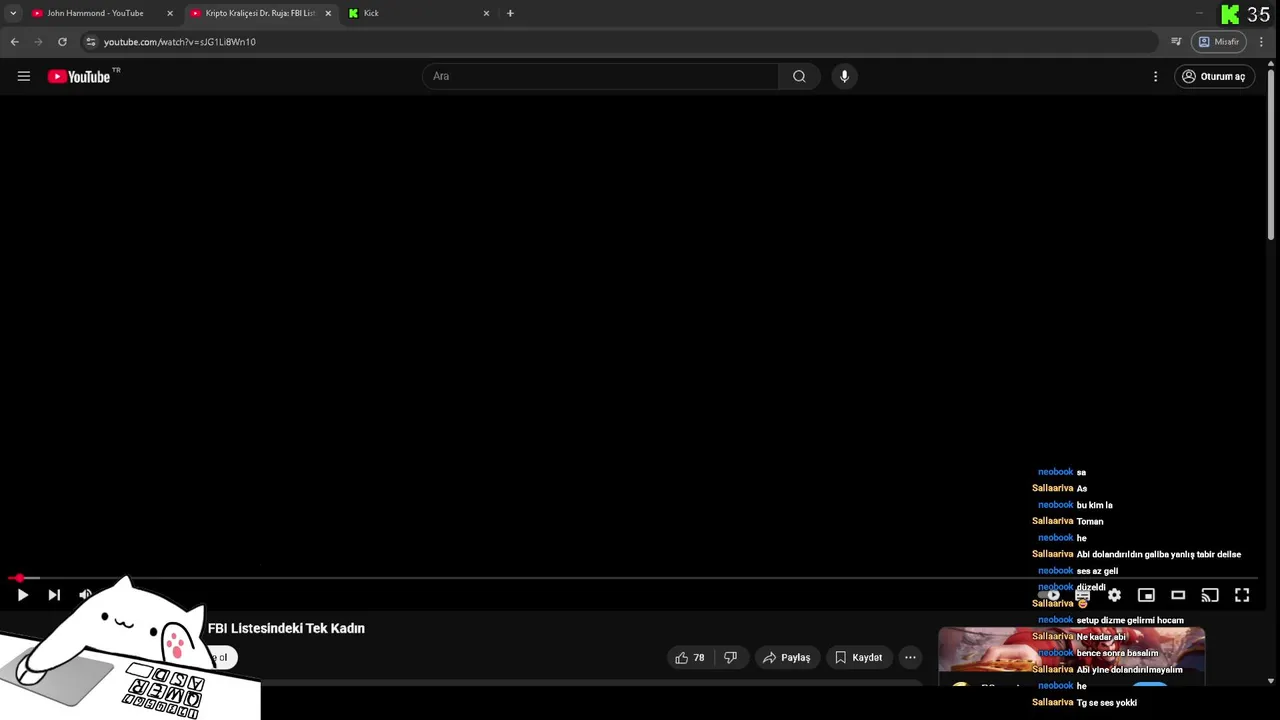Image resolution: width=1280 pixels, height=720 pixels.
Task: Enter fullscreen mode
Action: pyautogui.click(x=1242, y=595)
